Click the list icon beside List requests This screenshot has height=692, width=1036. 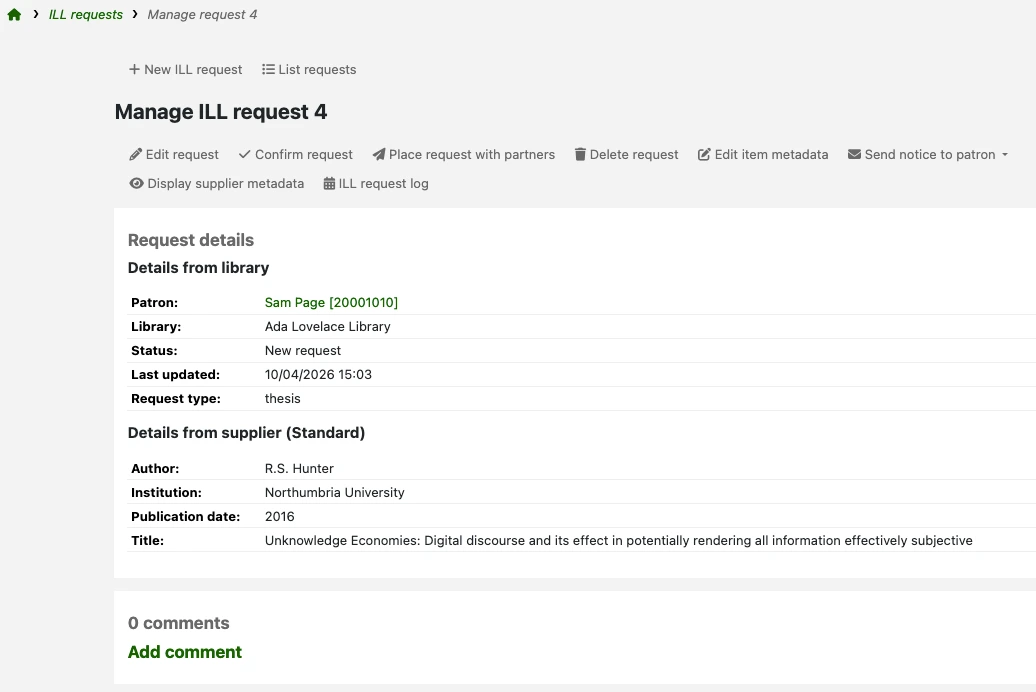(268, 69)
